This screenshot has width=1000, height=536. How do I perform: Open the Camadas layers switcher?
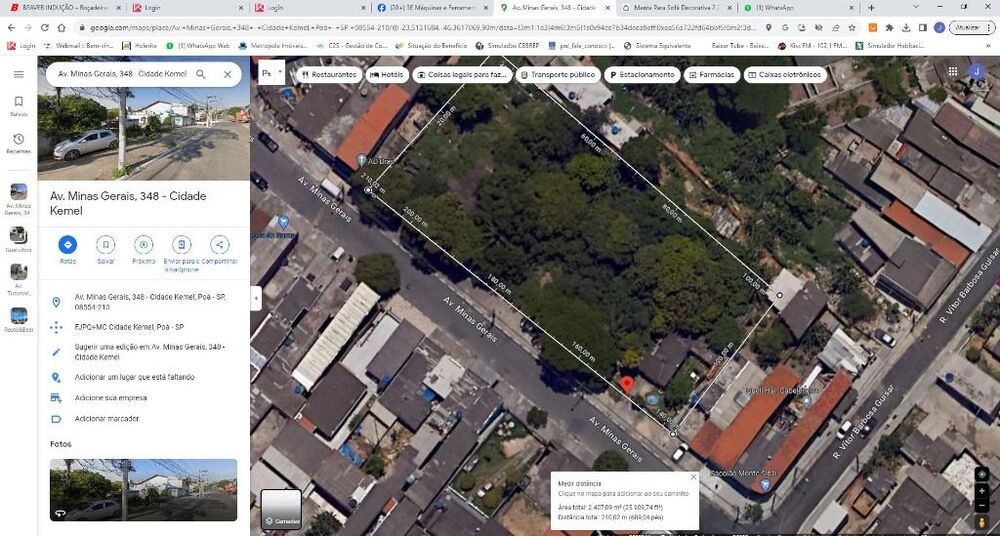click(x=281, y=509)
